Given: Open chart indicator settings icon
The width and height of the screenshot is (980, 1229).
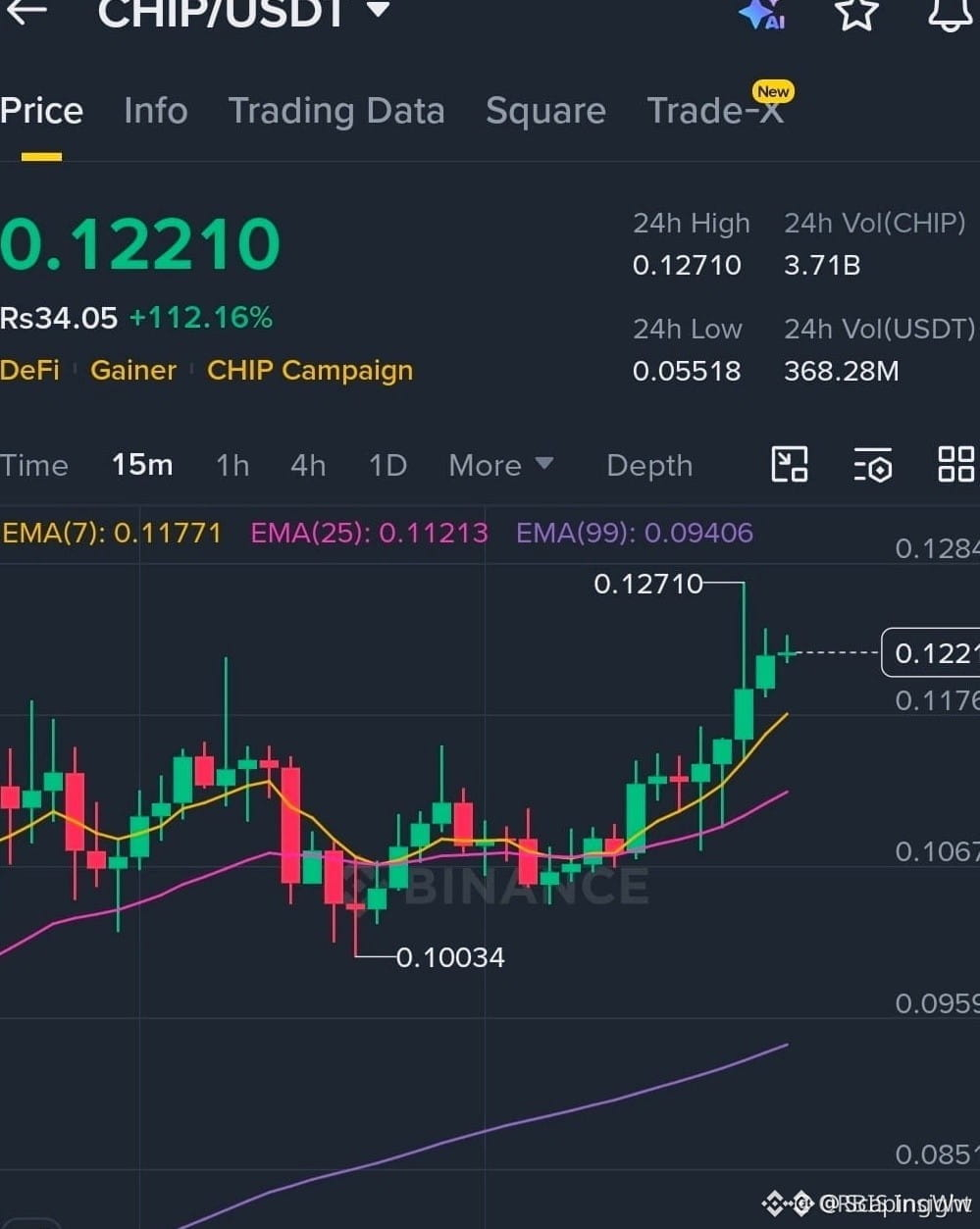Looking at the screenshot, I should [872, 465].
